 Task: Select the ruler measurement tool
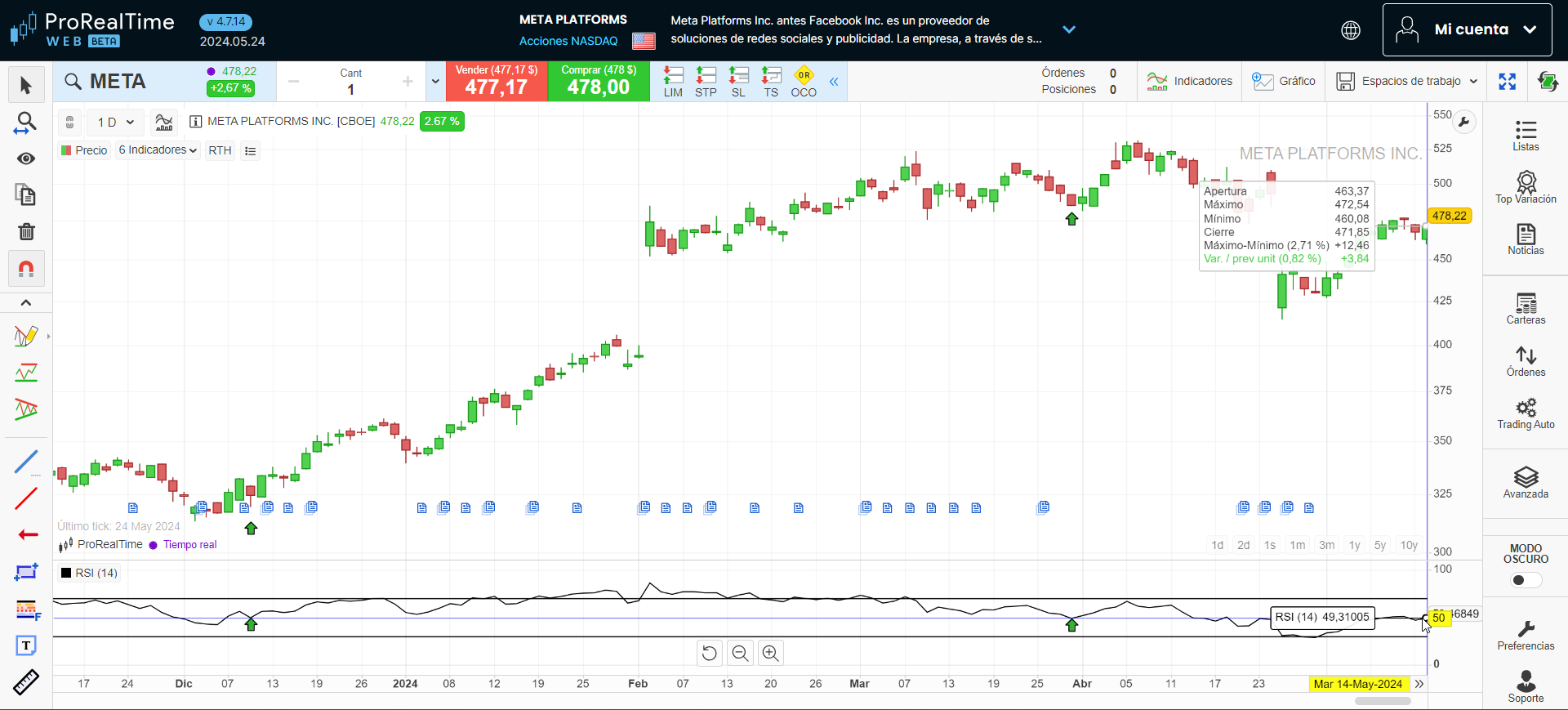point(26,682)
